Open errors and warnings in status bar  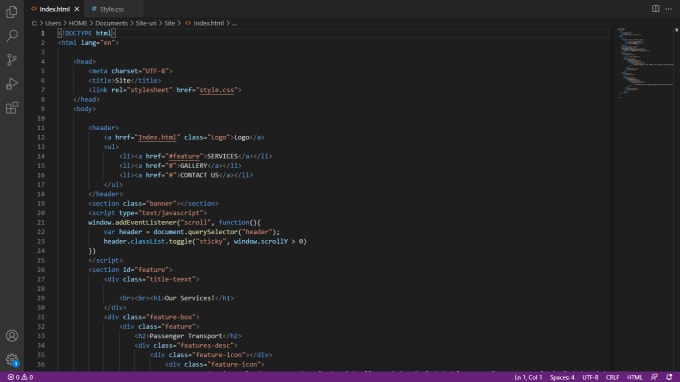[20, 377]
